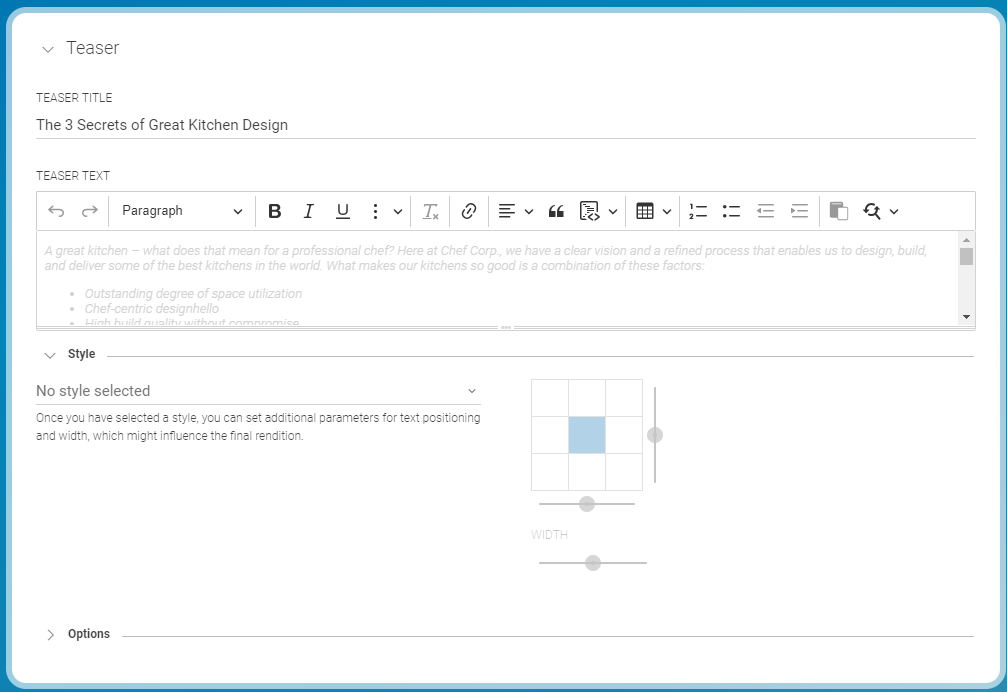
Task: Create a numbered list
Action: 698,211
